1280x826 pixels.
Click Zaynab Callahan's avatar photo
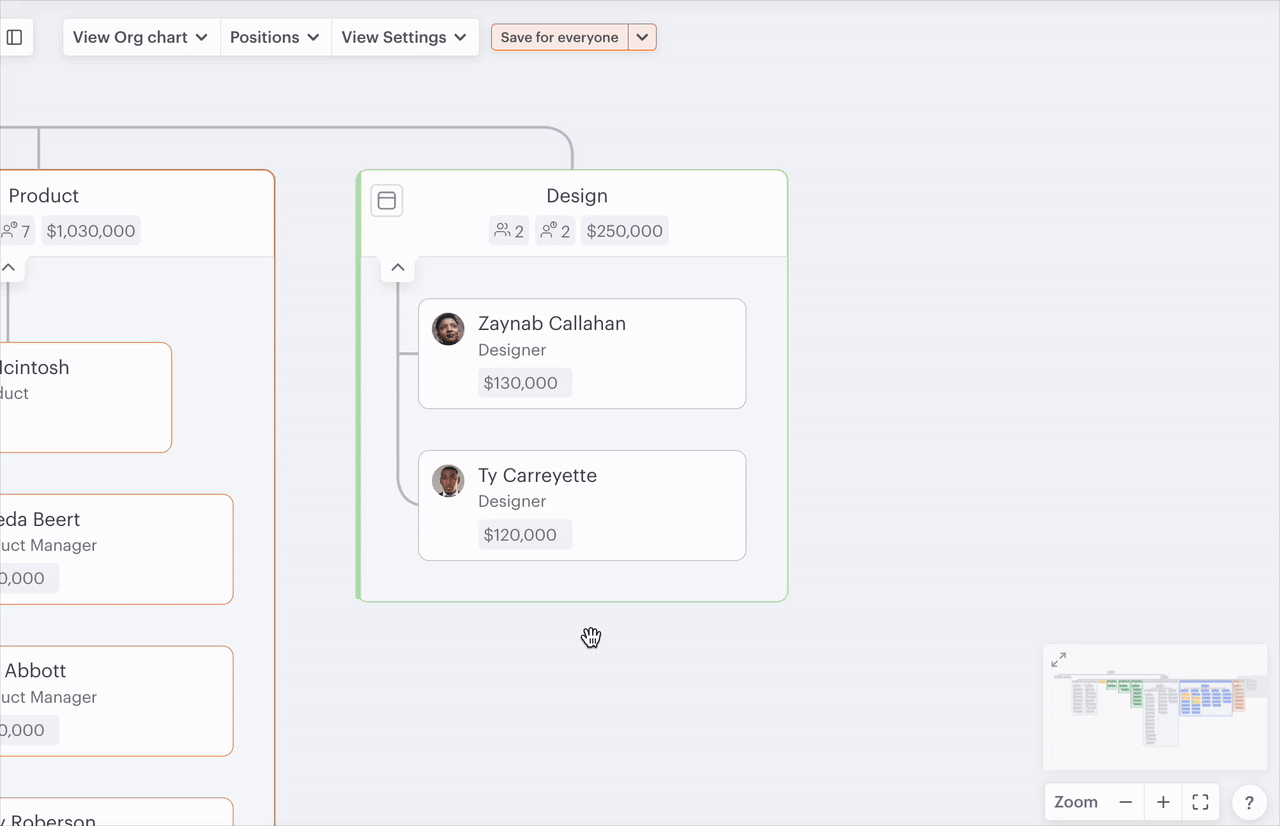pos(448,329)
